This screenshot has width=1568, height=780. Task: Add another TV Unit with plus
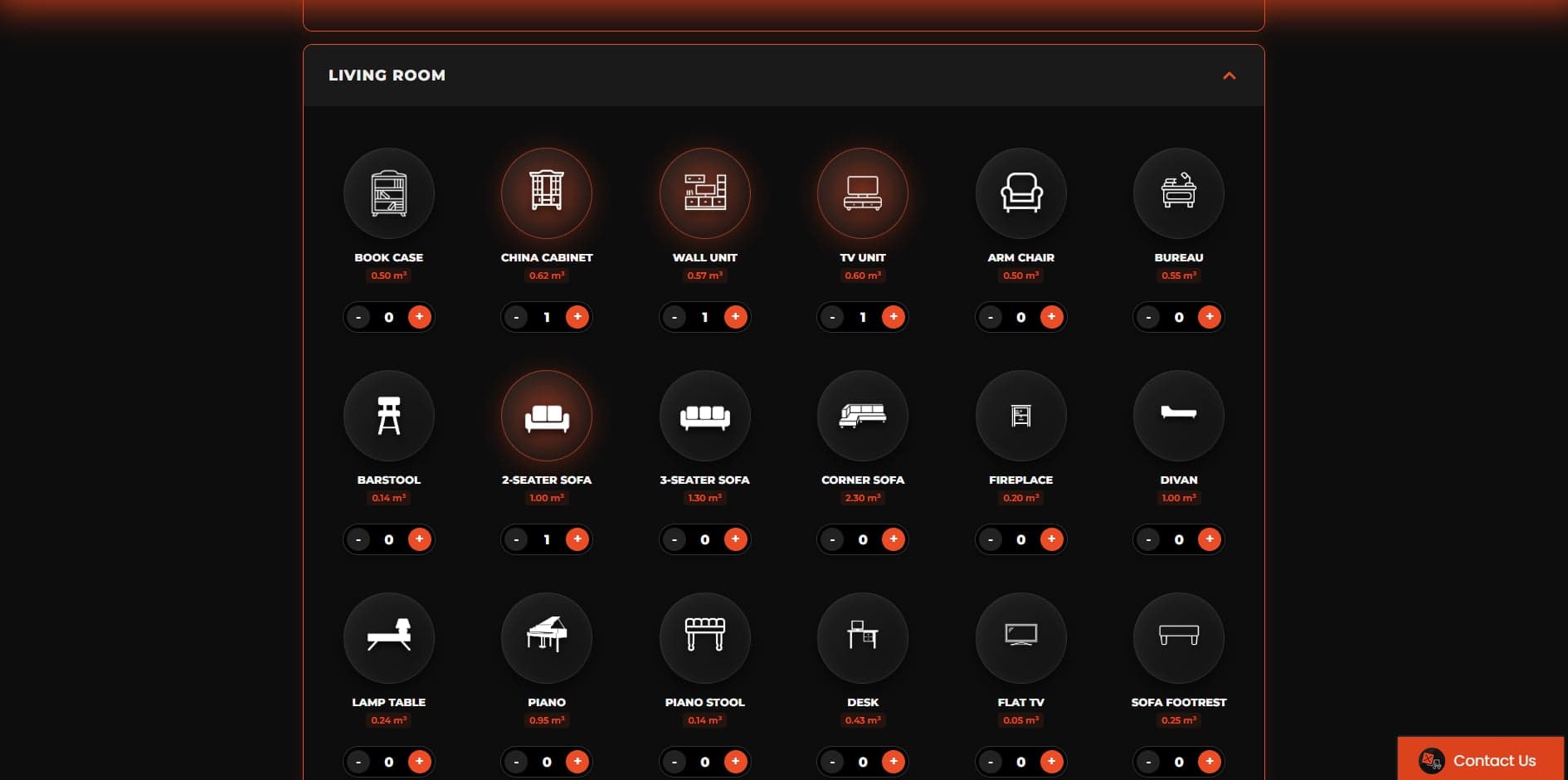tap(894, 317)
